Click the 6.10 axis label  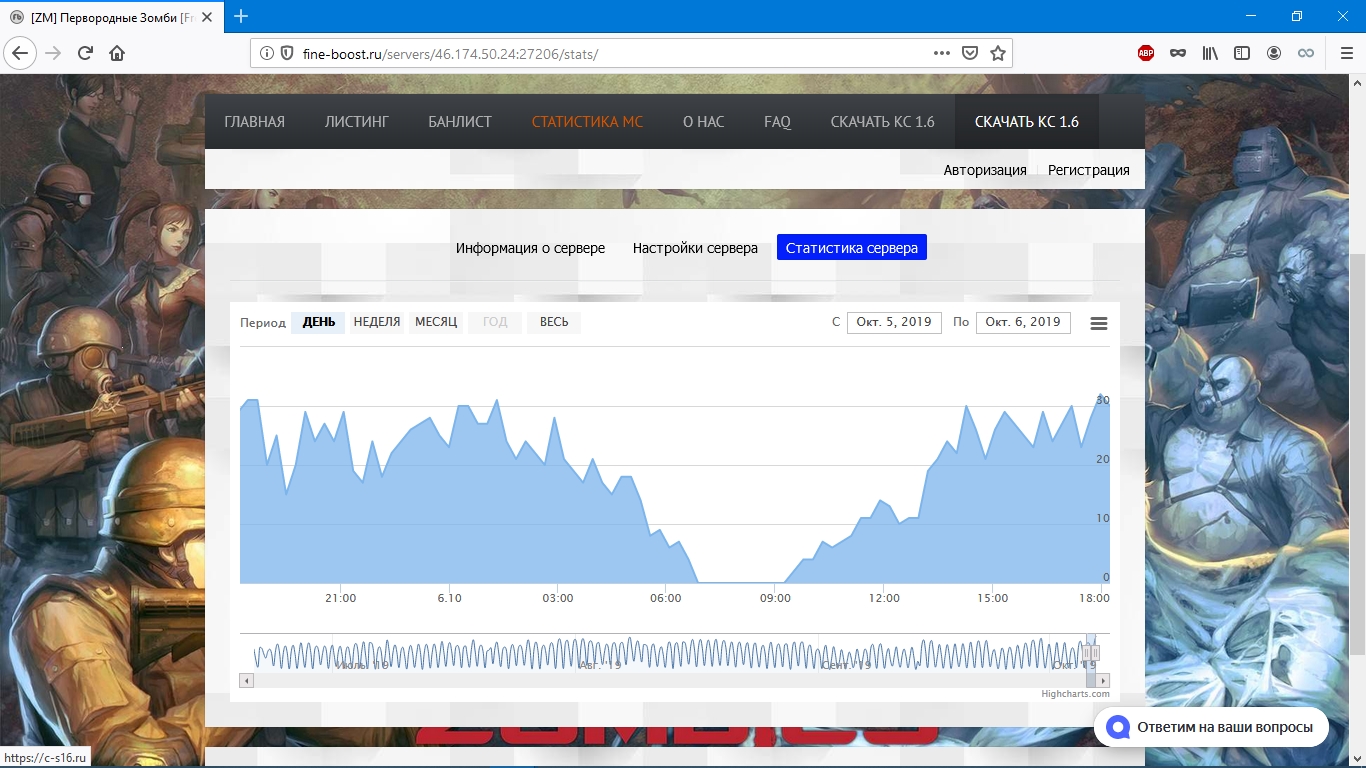pos(449,598)
